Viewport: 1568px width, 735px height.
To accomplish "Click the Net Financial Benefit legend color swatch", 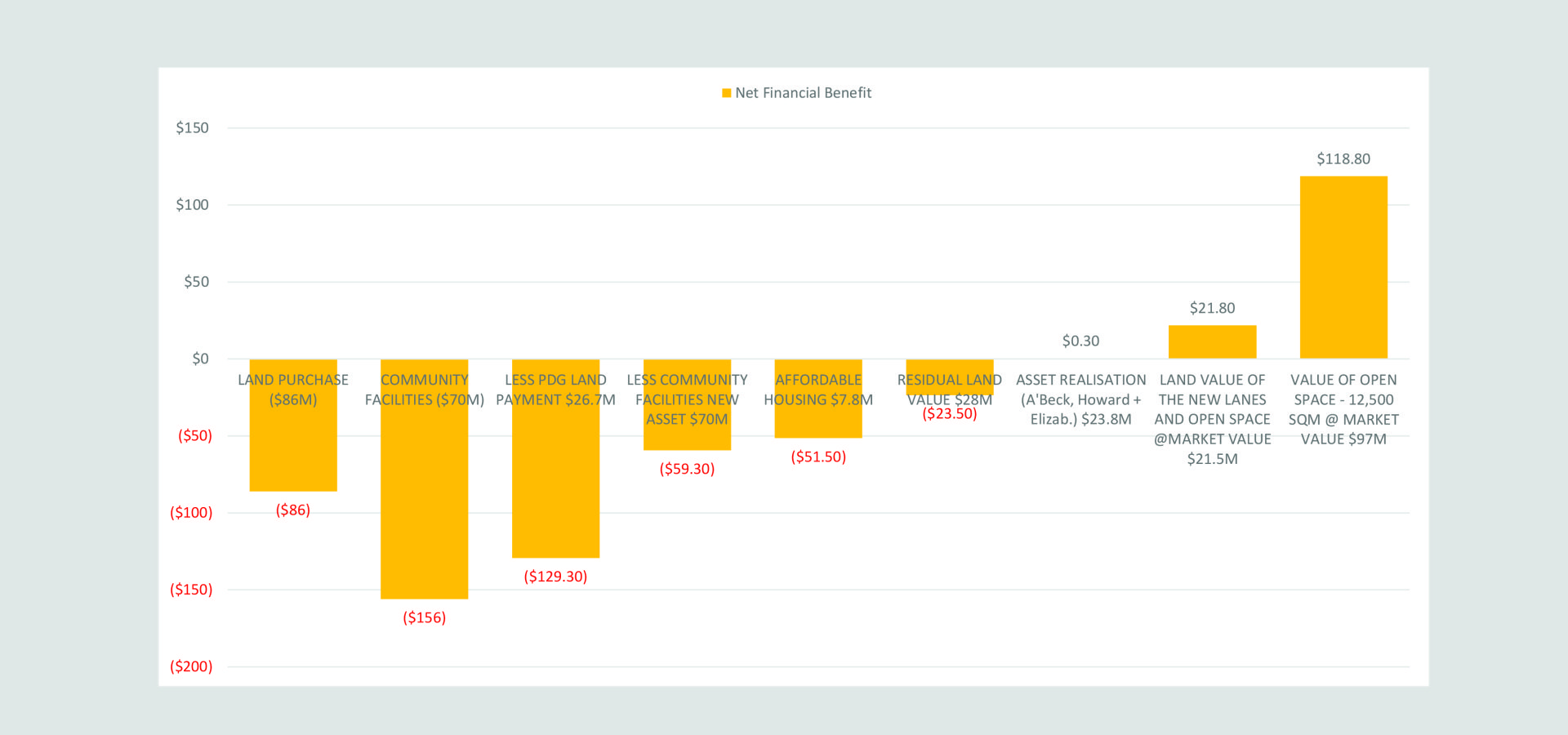I will pyautogui.click(x=726, y=93).
